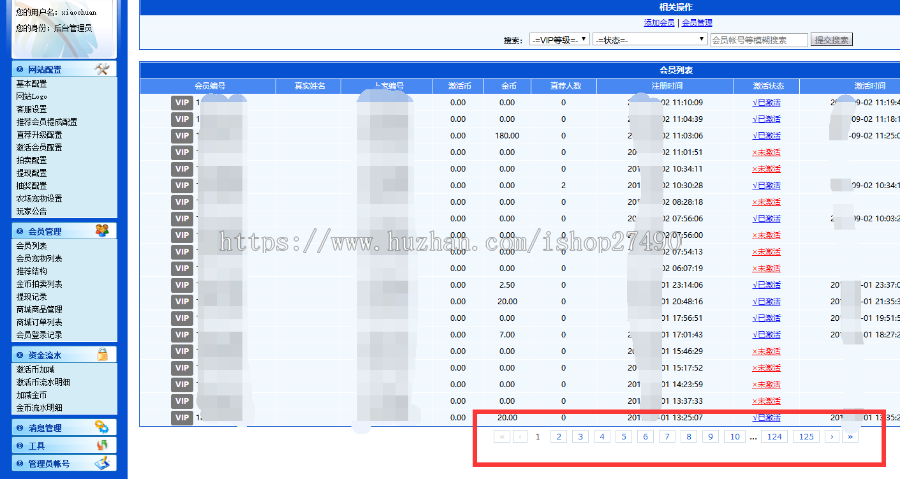The width and height of the screenshot is (900, 479).
Task: Open 直荐升级配置 in the sidebar
Action: (x=39, y=135)
